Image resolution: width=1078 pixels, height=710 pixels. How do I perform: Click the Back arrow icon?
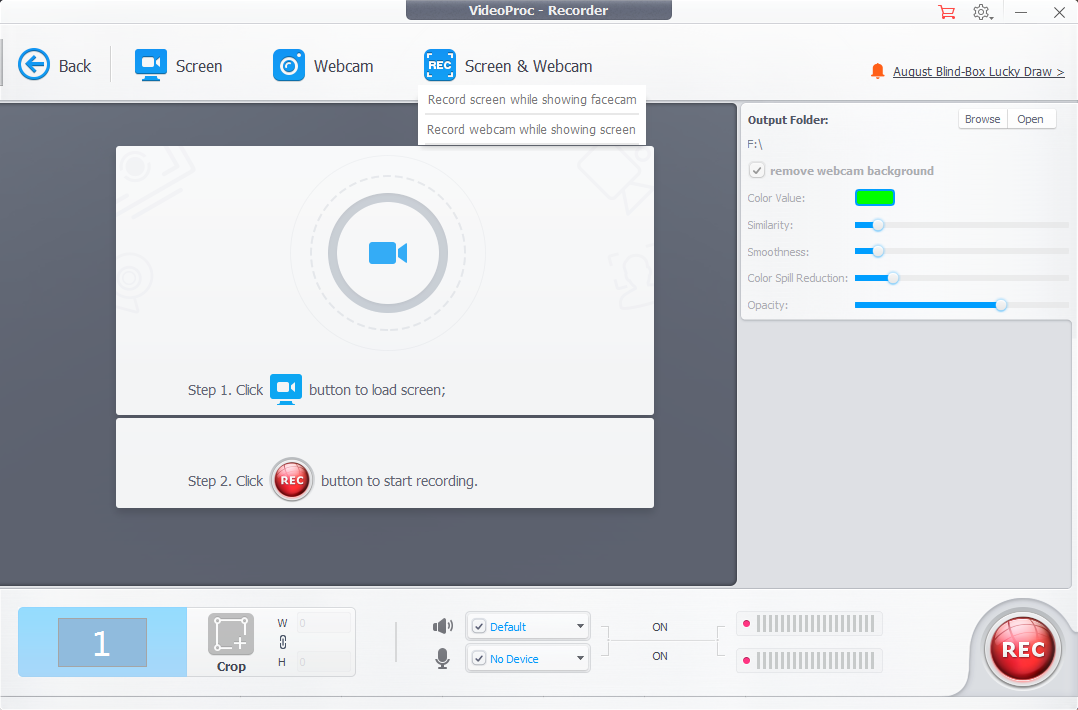(x=34, y=65)
